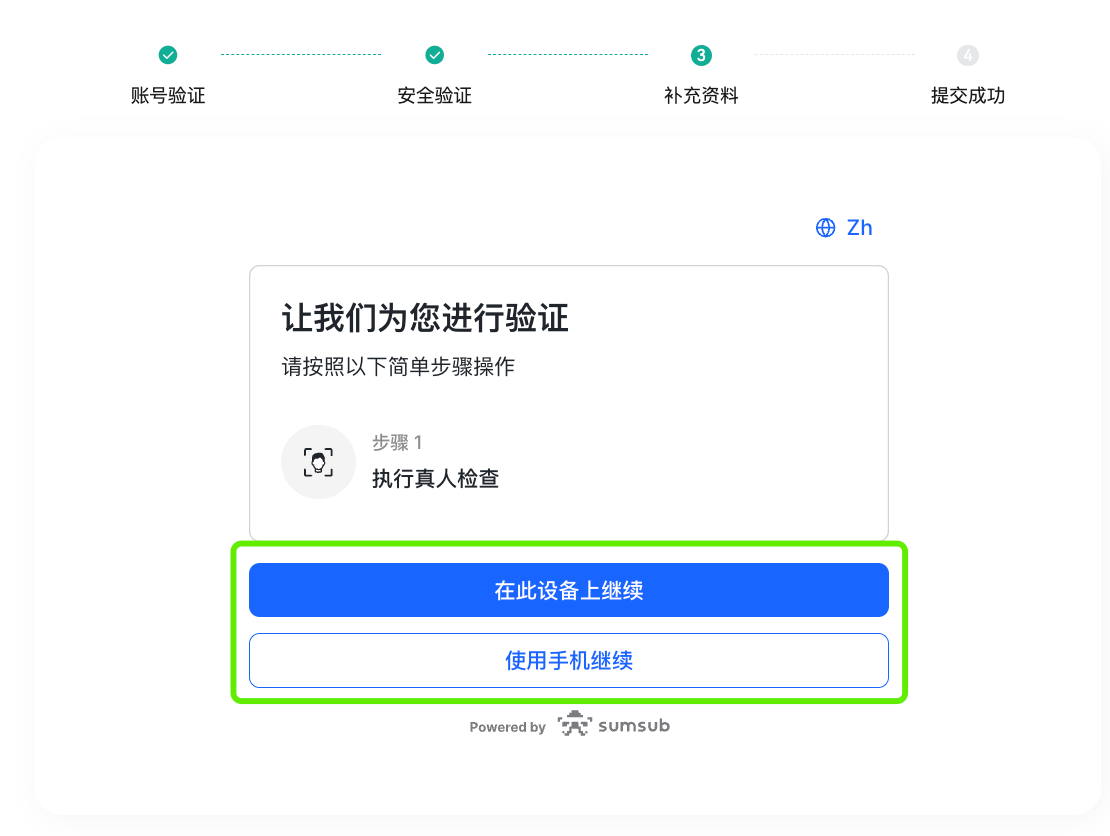Click the 在此设备上继续 button
Viewport: 1110px width, 836px height.
click(568, 590)
